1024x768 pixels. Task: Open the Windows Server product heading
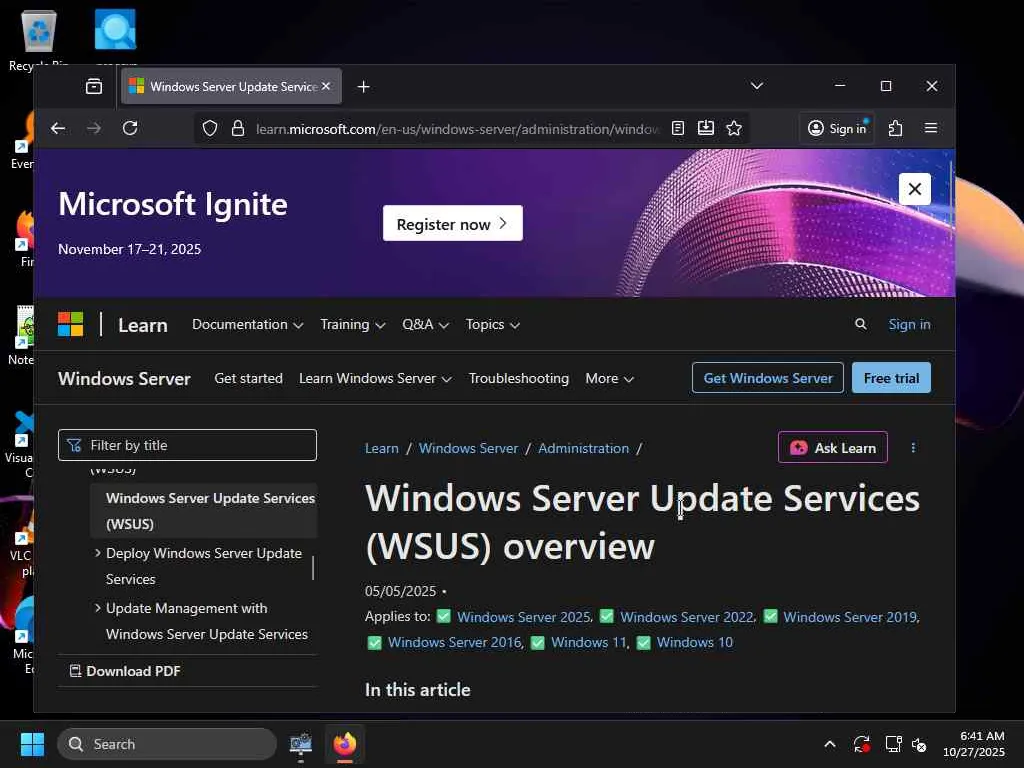pyautogui.click(x=124, y=379)
